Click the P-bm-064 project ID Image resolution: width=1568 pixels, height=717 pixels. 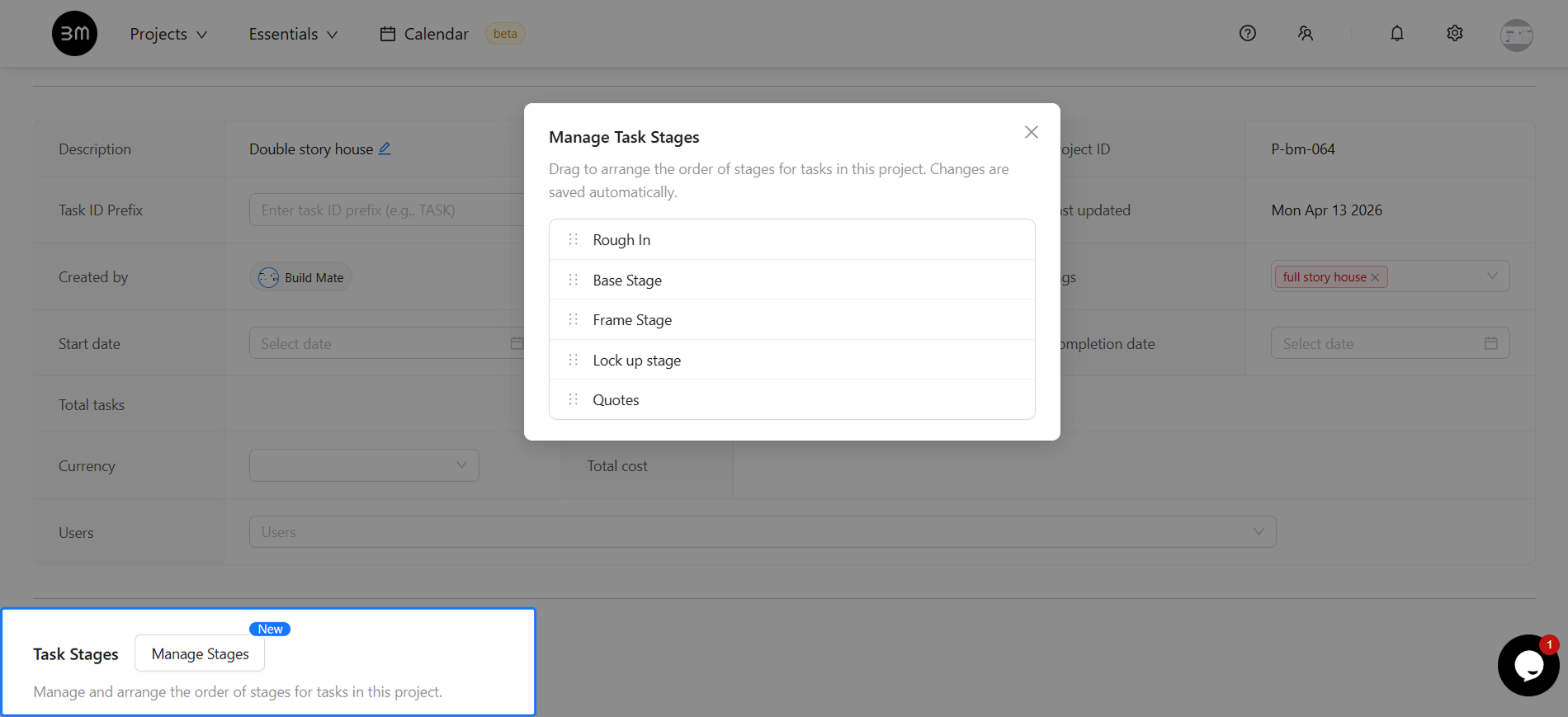[x=1303, y=149]
